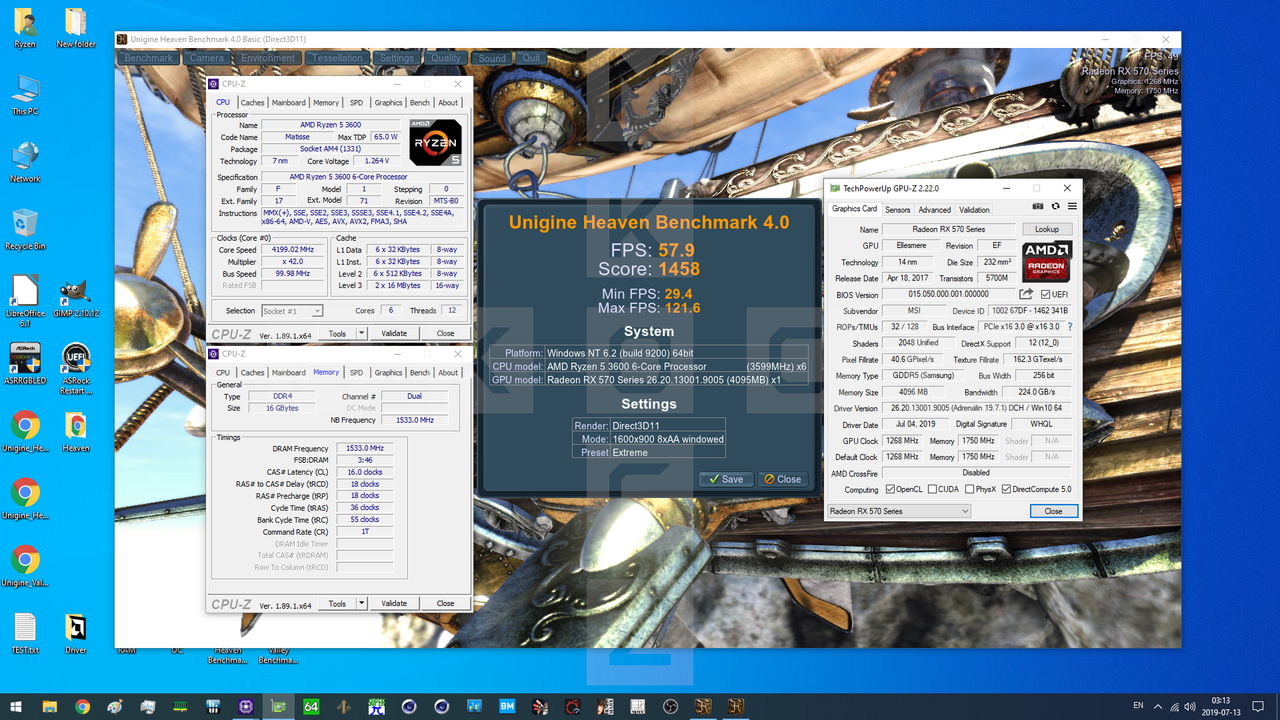The width and height of the screenshot is (1280, 720).
Task: Click Validate in CPU-Z processor window
Action: coord(394,334)
